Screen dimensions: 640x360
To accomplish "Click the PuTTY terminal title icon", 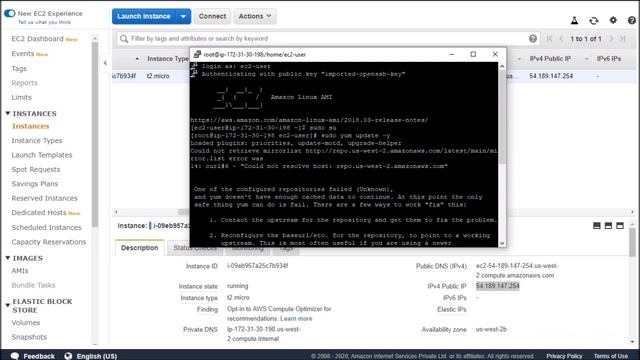I will pos(197,54).
